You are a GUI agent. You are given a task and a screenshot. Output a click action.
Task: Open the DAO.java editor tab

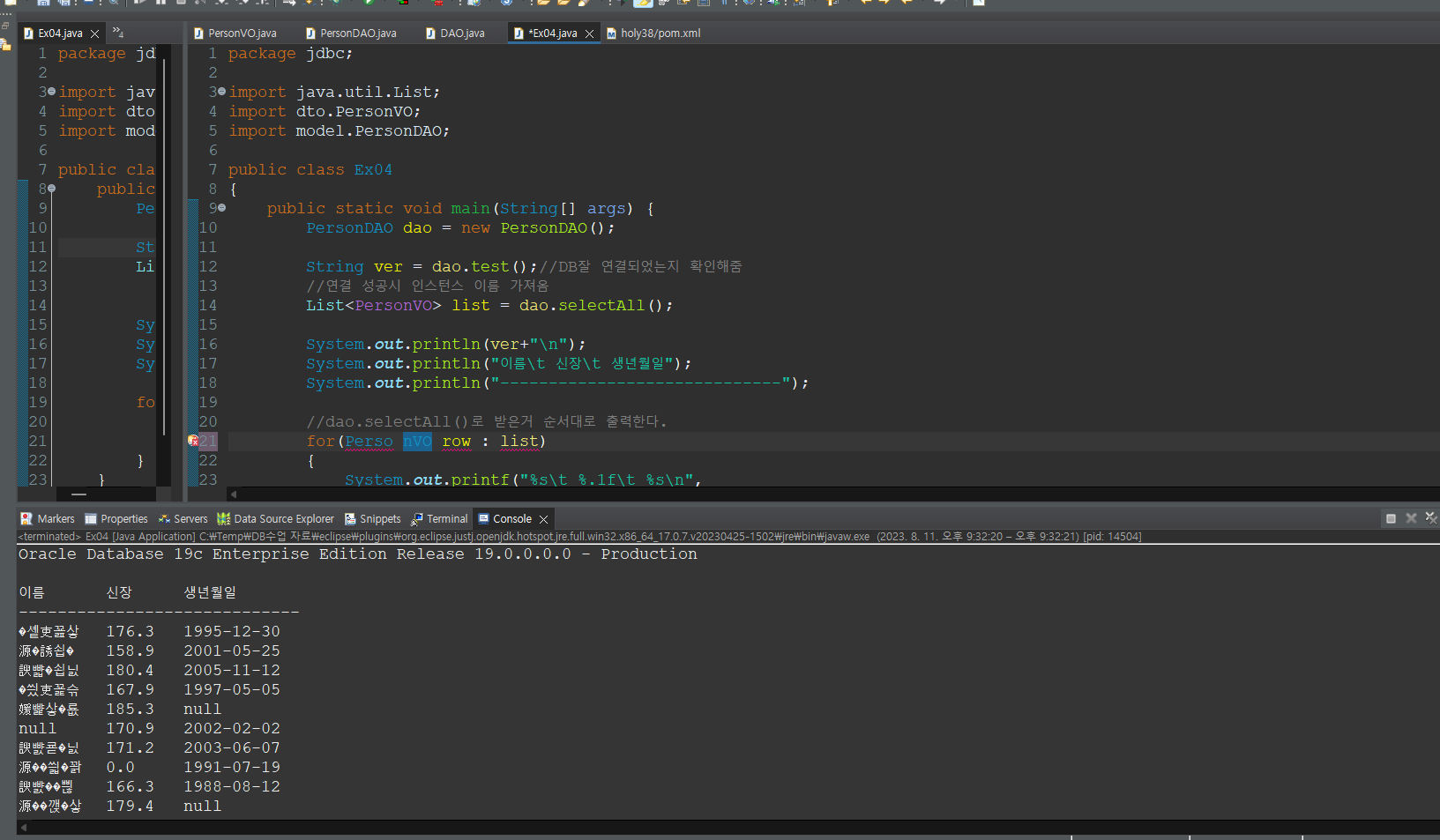[x=455, y=33]
